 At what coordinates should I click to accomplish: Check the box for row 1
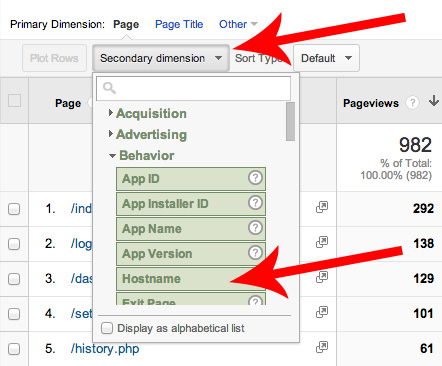14,209
